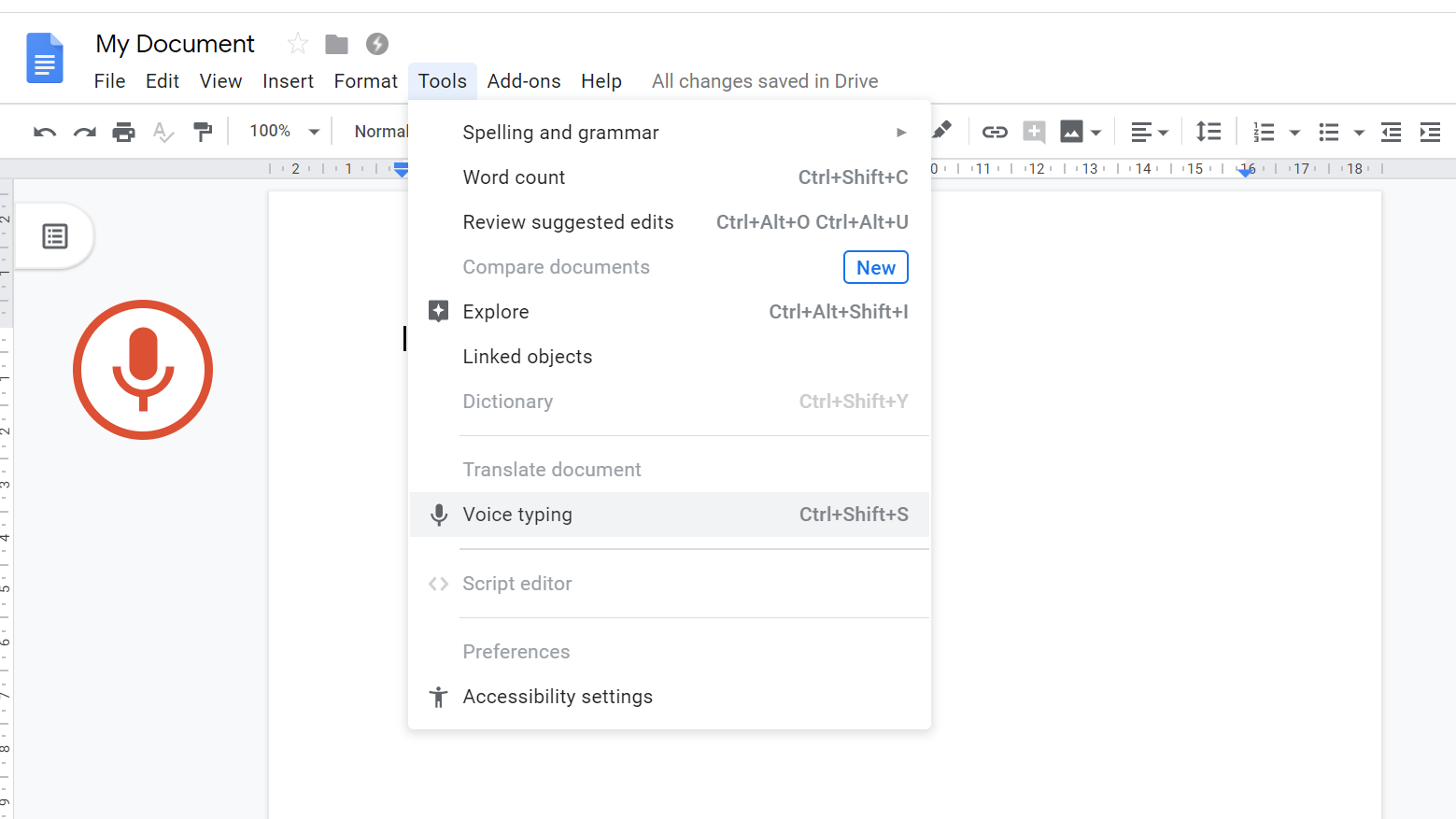This screenshot has width=1456, height=819.
Task: Start dictation with the red microphone
Action: coord(143,370)
